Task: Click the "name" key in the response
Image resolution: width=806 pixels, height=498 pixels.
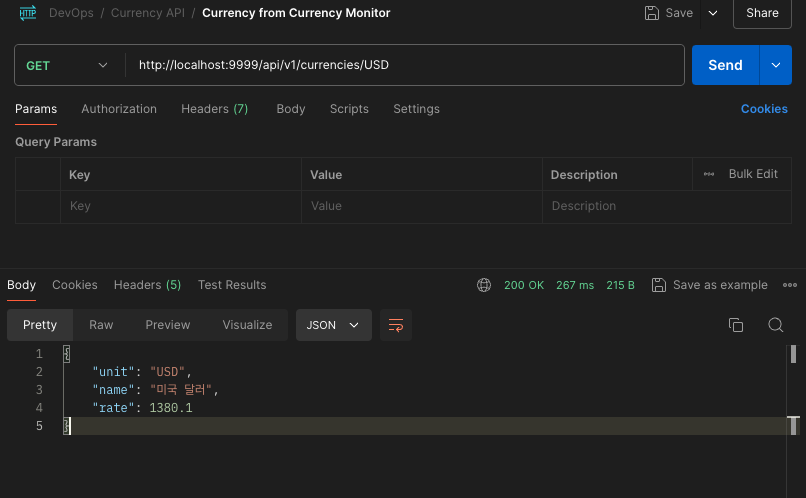Action: 113,390
